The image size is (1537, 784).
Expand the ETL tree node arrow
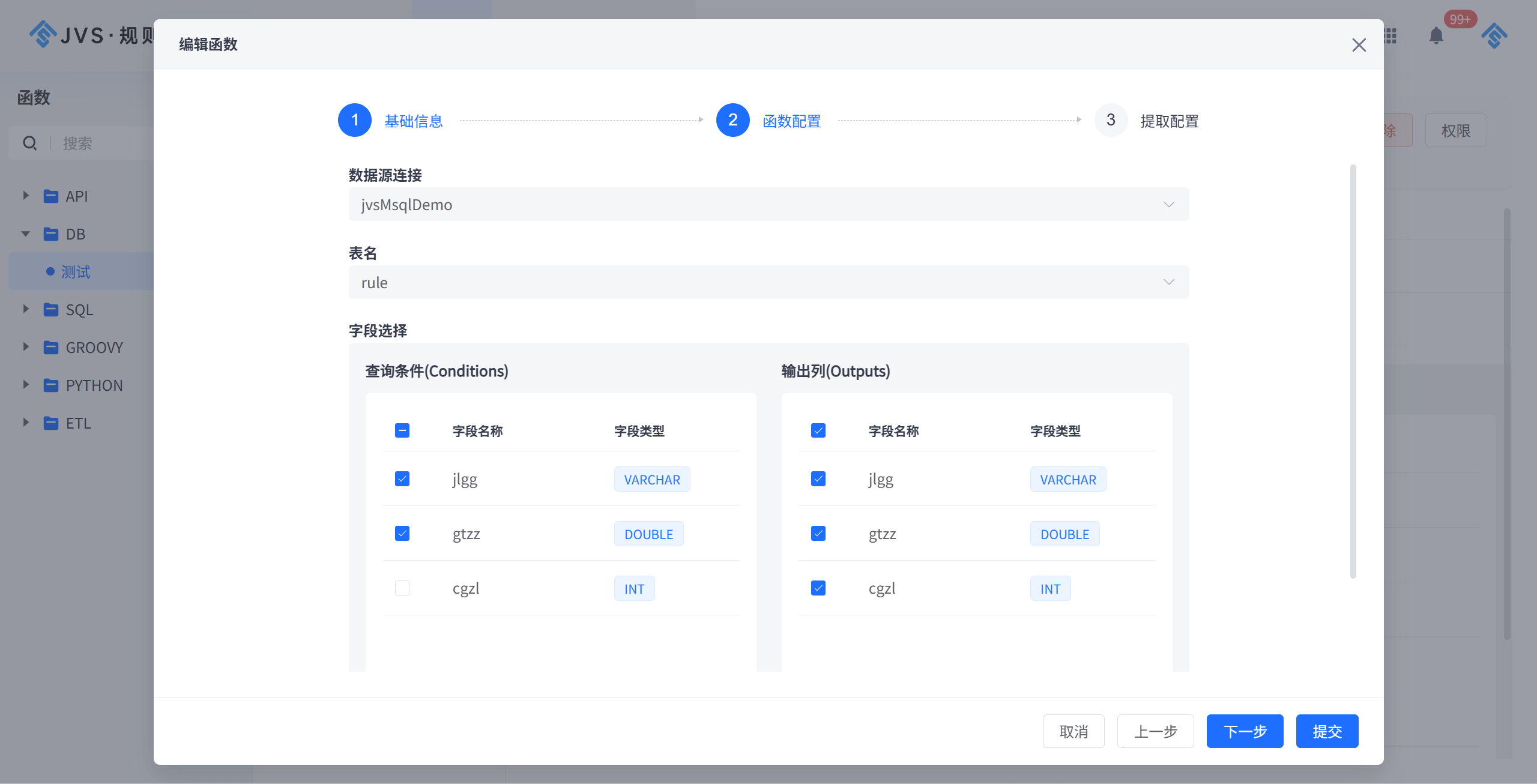(26, 423)
